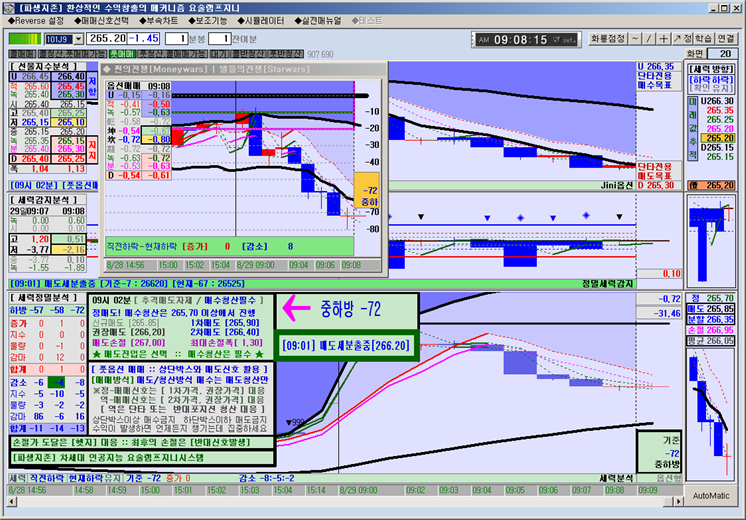Toggle the 풋청산,콜매매가능 status button
This screenshot has width=746, height=520.
pos(173,54)
